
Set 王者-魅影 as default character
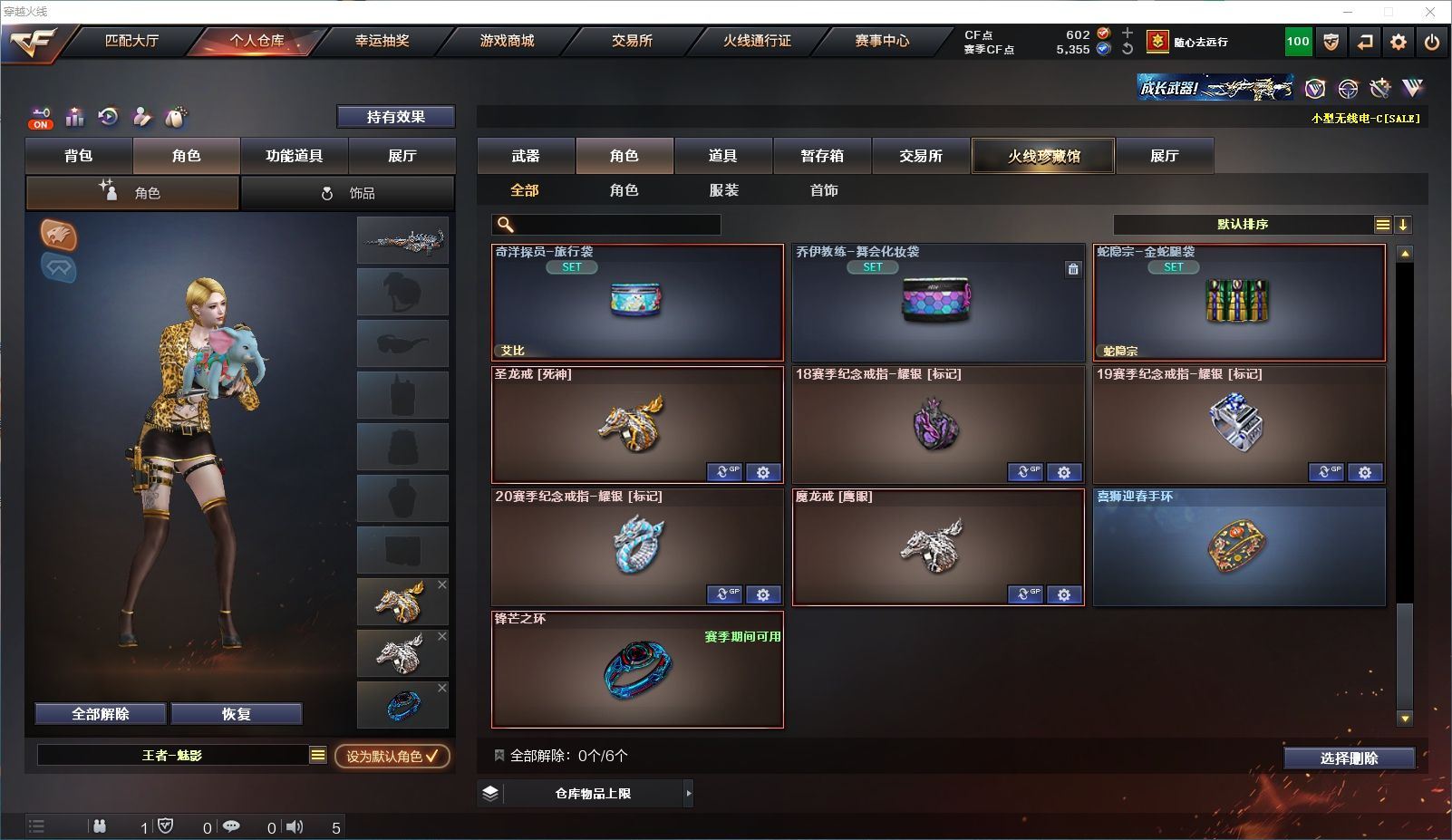[x=392, y=756]
